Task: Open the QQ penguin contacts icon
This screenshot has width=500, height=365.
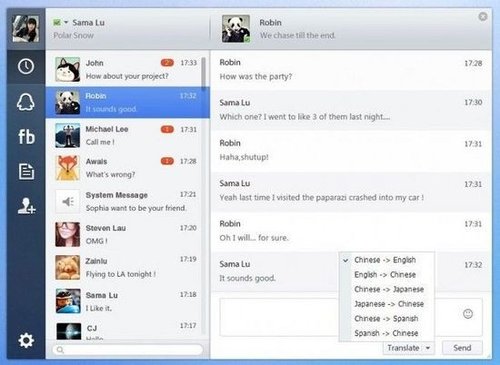Action: tap(26, 102)
